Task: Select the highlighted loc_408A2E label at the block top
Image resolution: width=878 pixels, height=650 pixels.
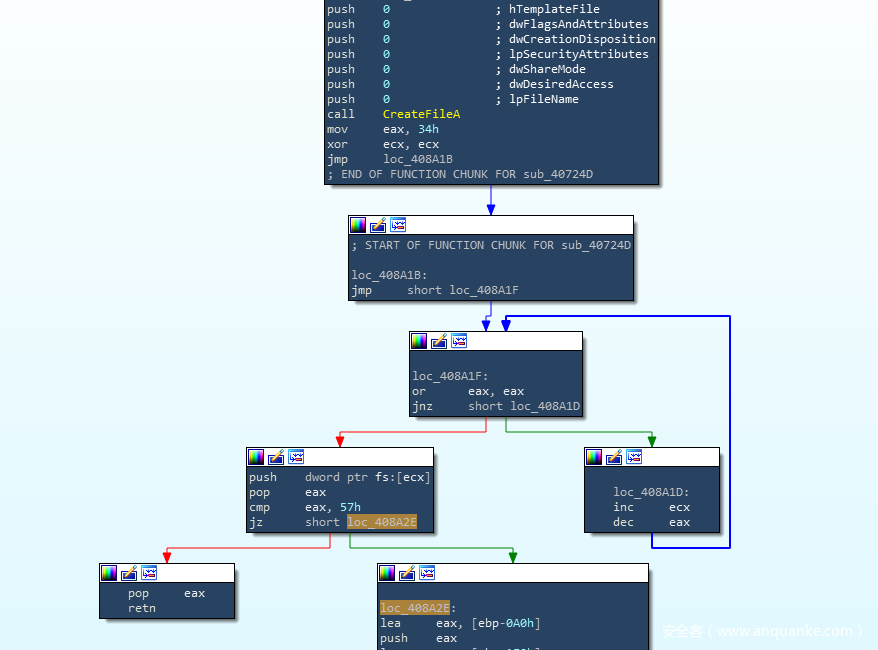Action: [x=415, y=608]
